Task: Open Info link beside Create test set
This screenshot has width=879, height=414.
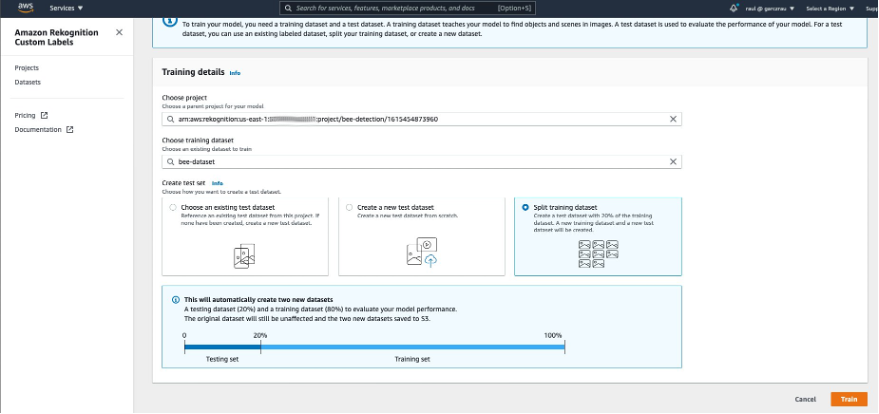Action: [218, 183]
